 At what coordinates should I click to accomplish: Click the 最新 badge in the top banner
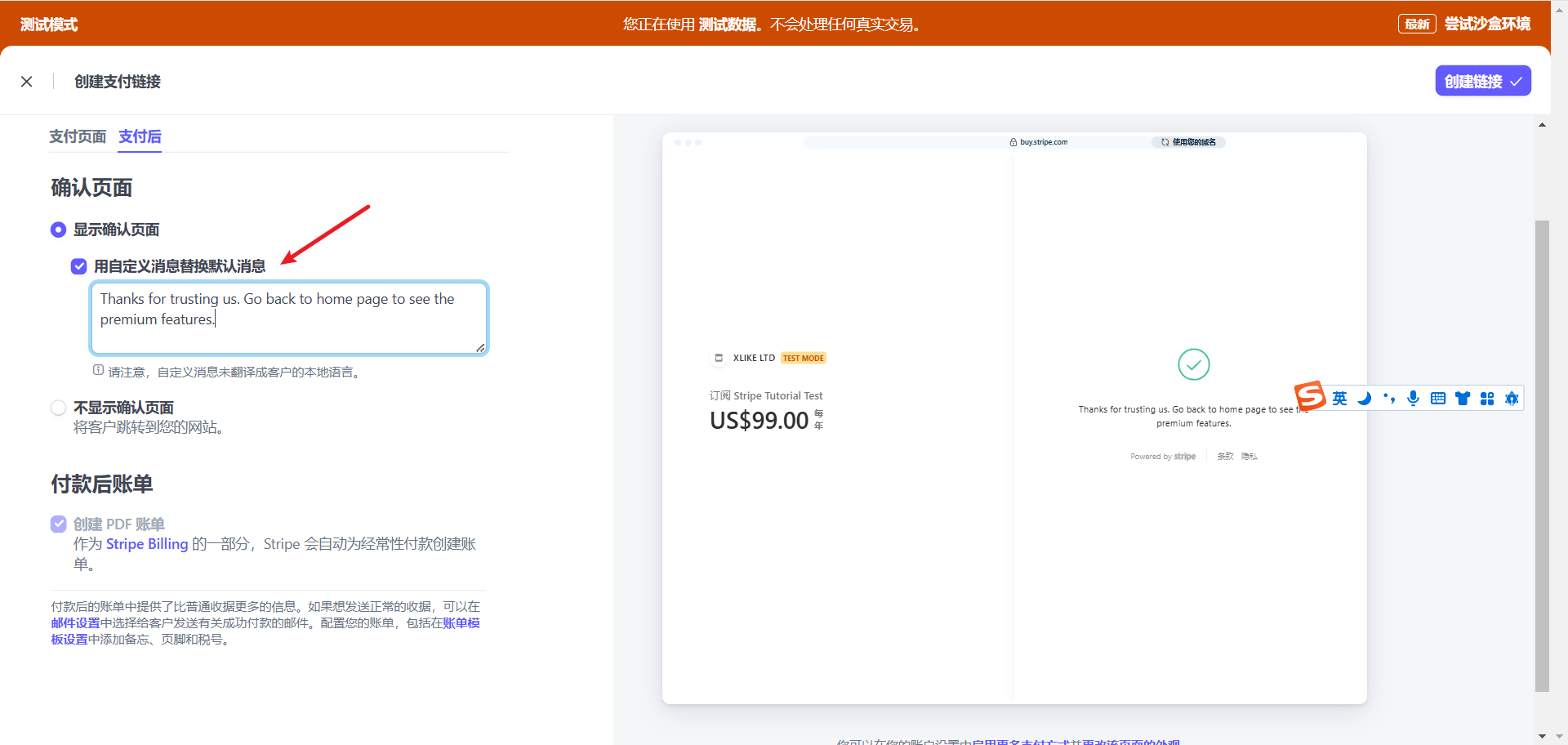[x=1417, y=25]
